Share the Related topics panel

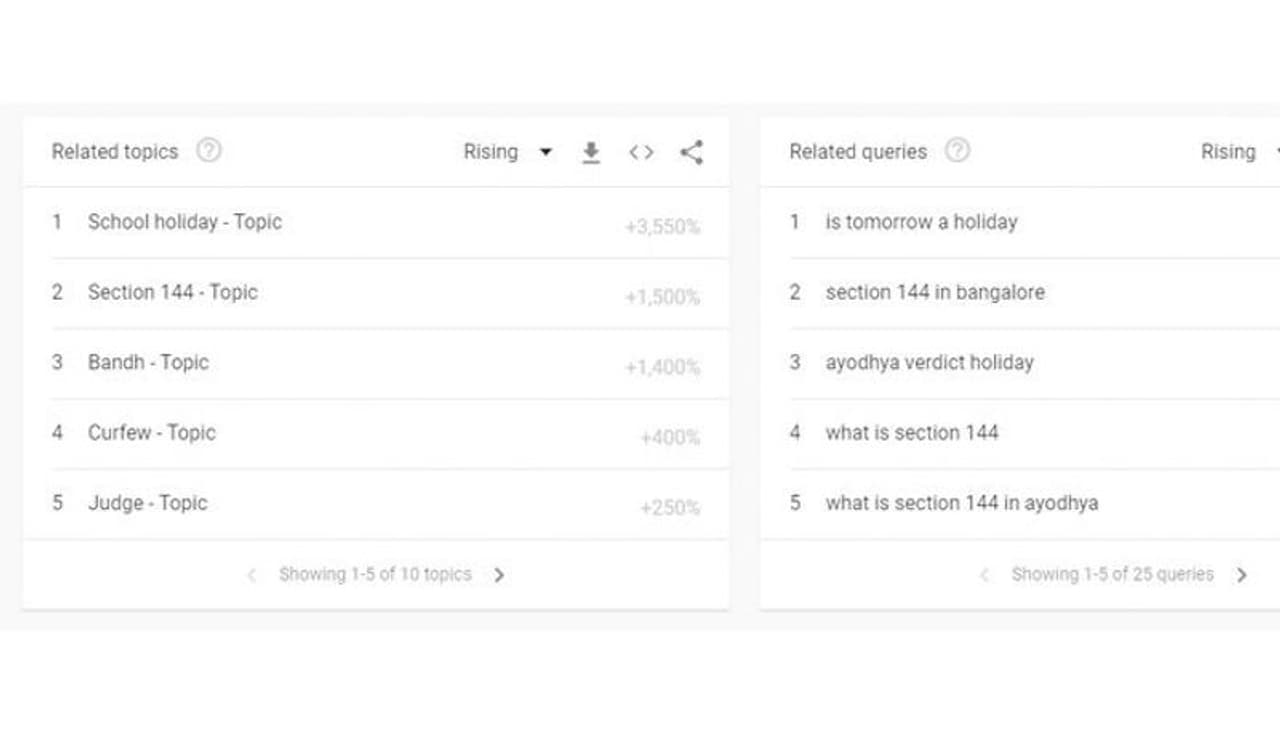pyautogui.click(x=691, y=152)
